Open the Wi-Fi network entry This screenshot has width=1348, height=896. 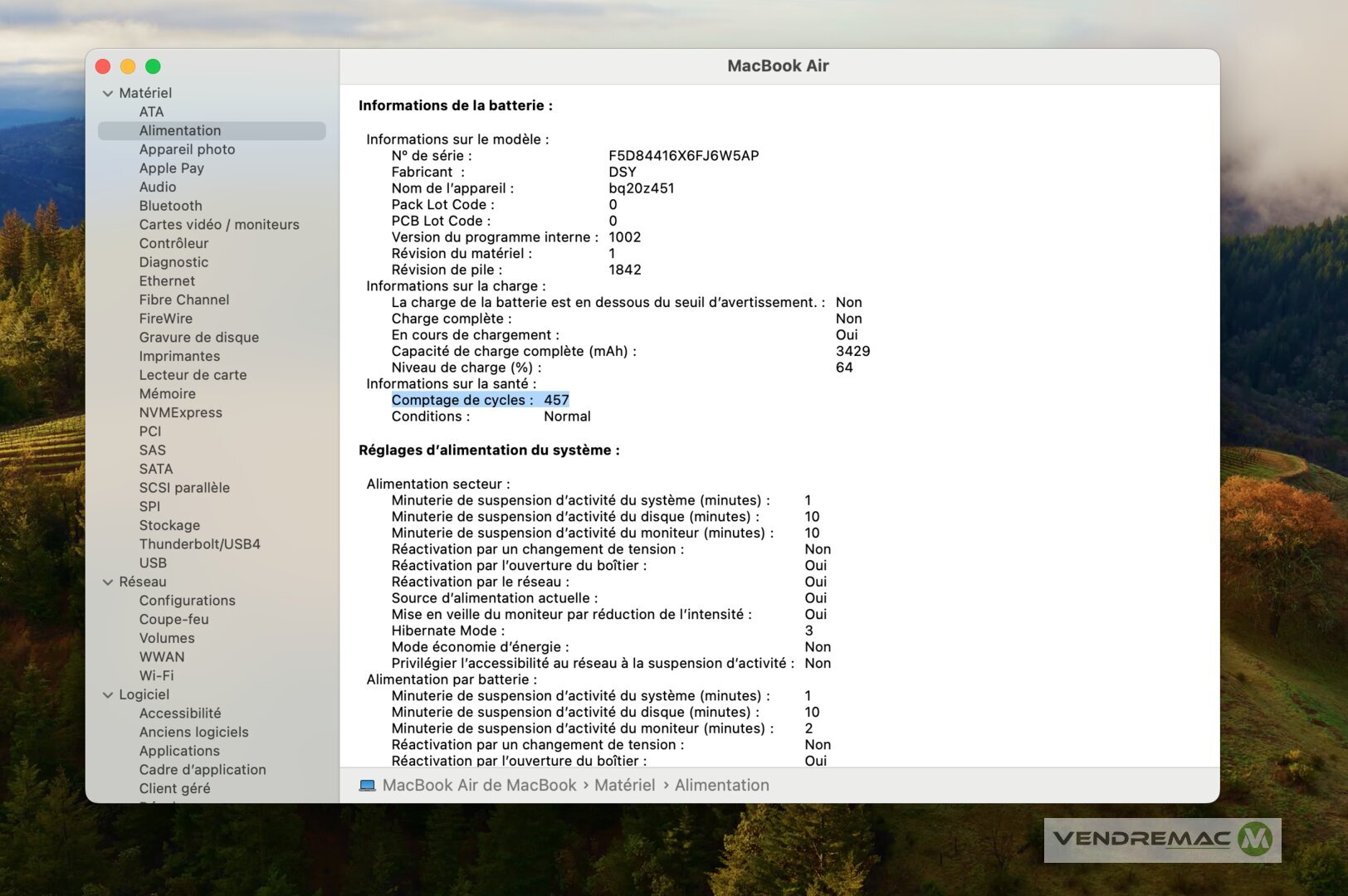point(156,675)
